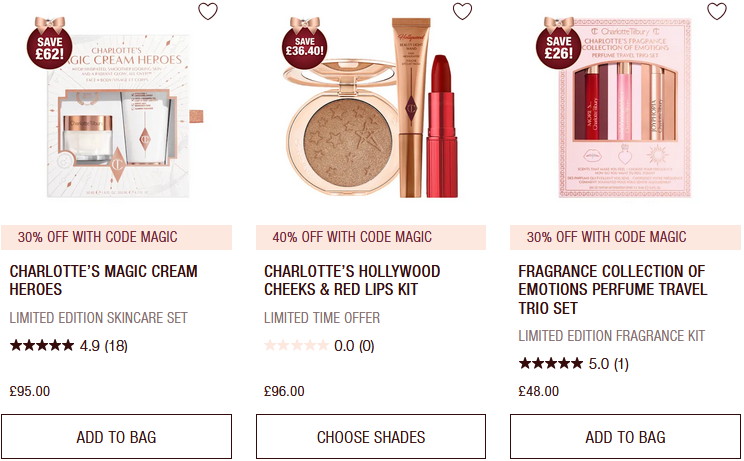Click wishlist heart on Fragrance Trio Set

pyautogui.click(x=716, y=11)
